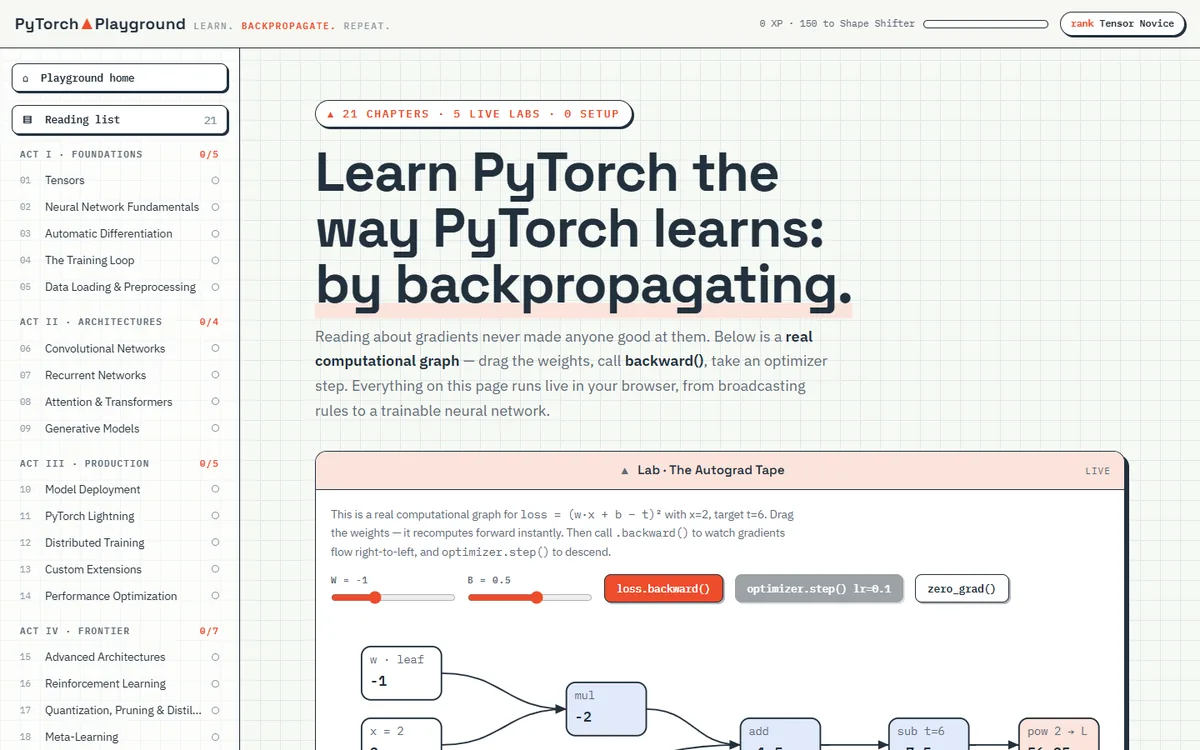This screenshot has height=750, width=1200.
Task: Open Automatic Differentiation chapter
Action: point(119,234)
